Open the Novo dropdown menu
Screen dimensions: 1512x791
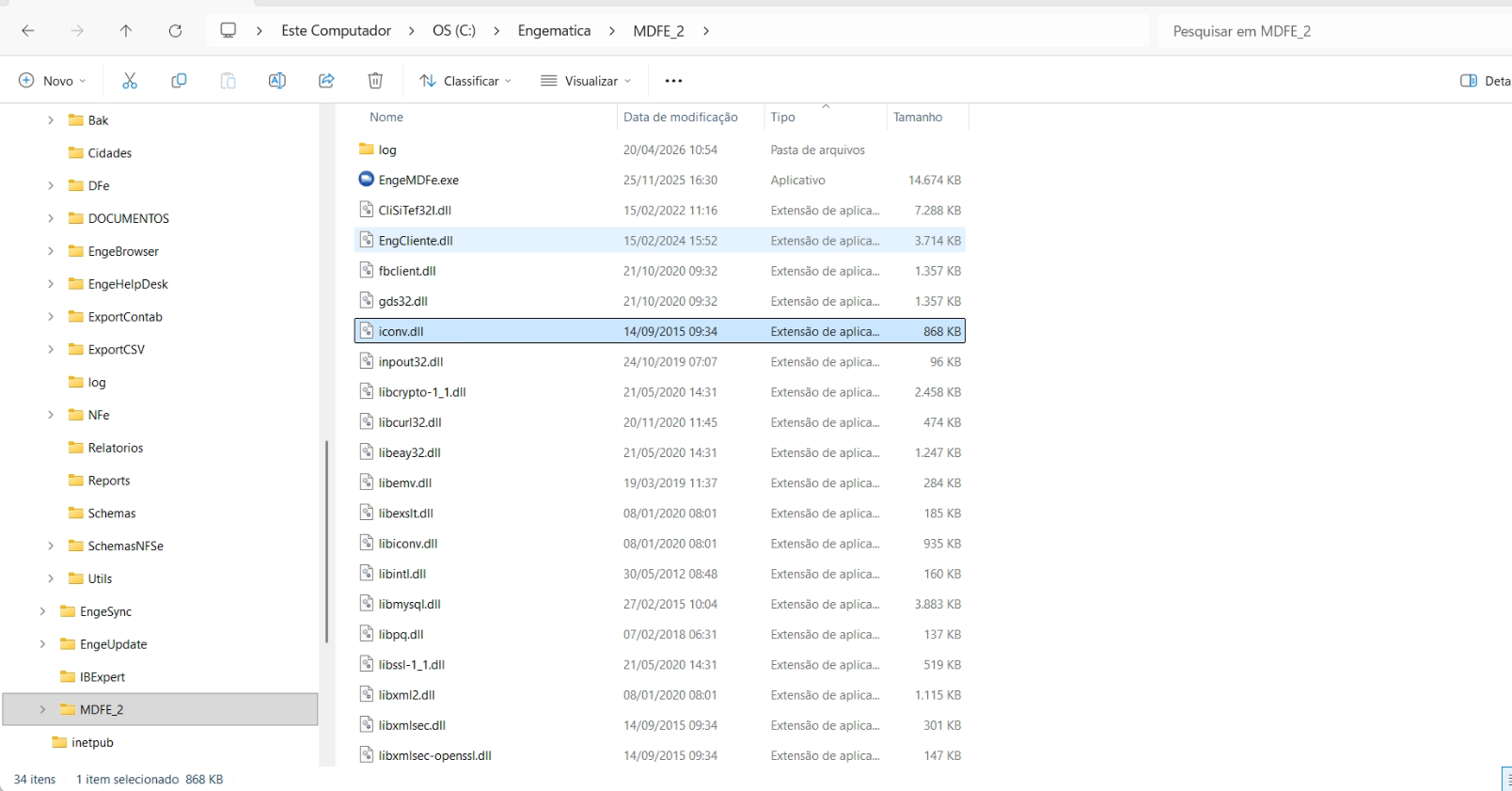53,81
